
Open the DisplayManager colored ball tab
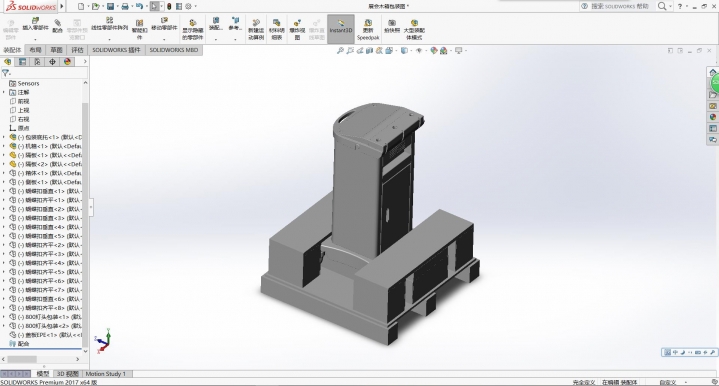(67, 61)
